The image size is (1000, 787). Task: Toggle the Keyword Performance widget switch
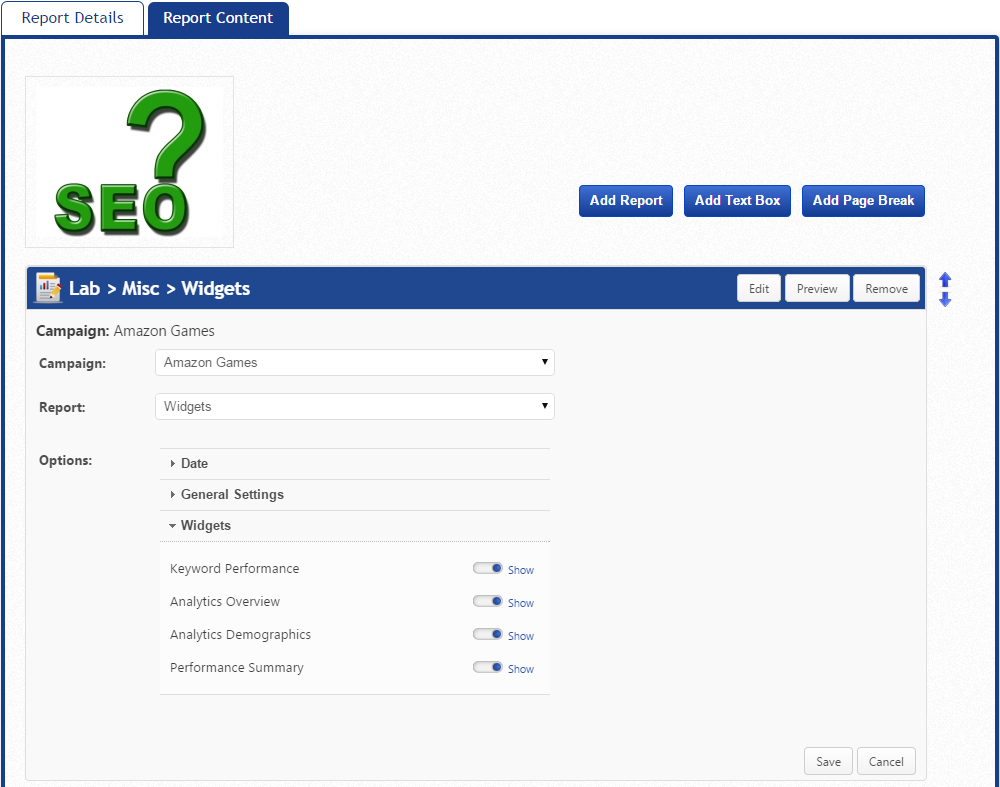pyautogui.click(x=488, y=568)
